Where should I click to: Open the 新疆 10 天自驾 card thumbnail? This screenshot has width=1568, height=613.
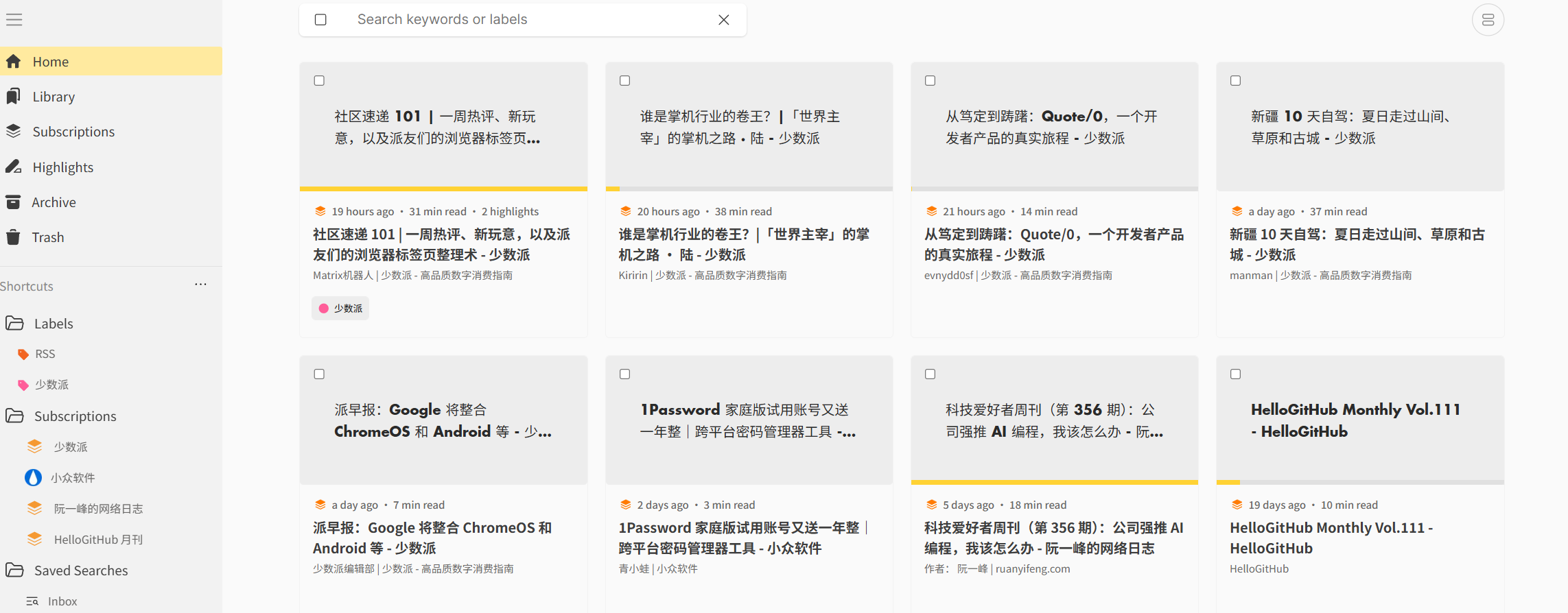(1360, 127)
